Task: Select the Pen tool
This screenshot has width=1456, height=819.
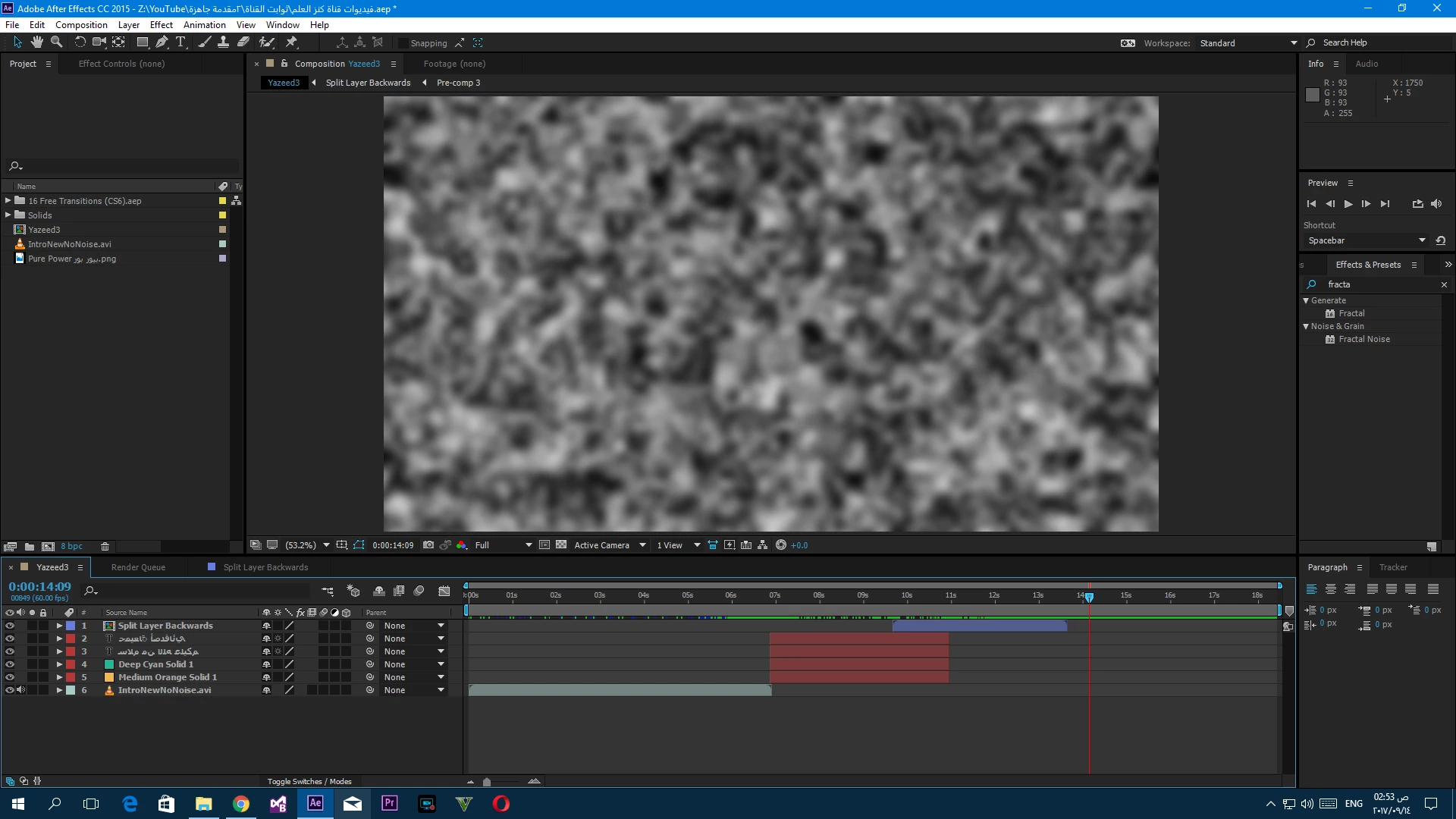Action: coord(162,42)
